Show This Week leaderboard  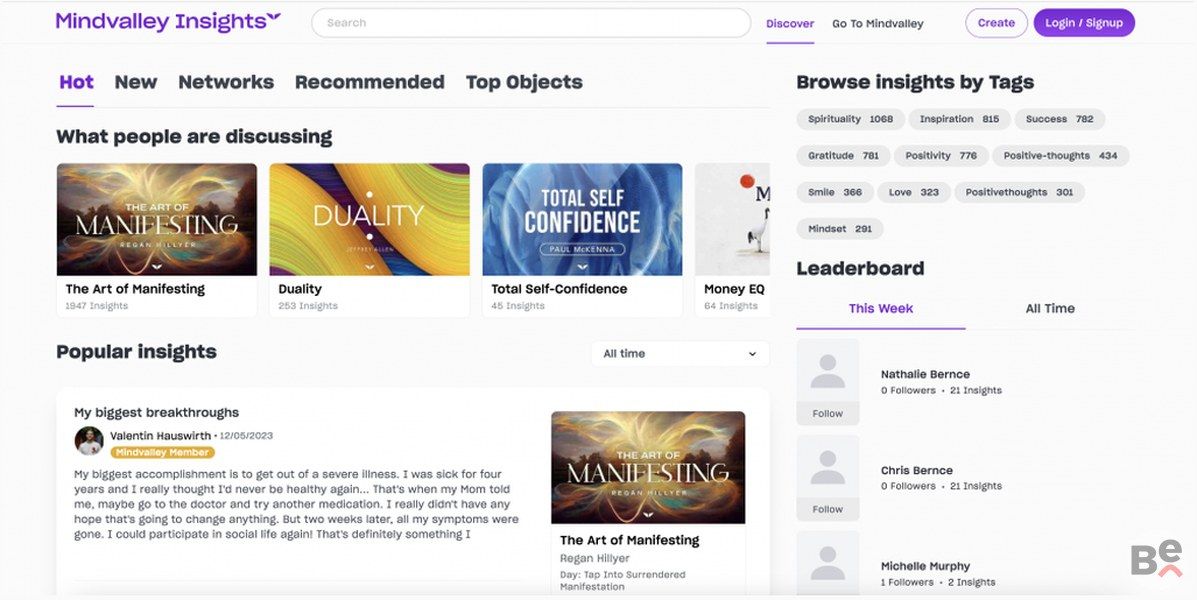coord(881,308)
